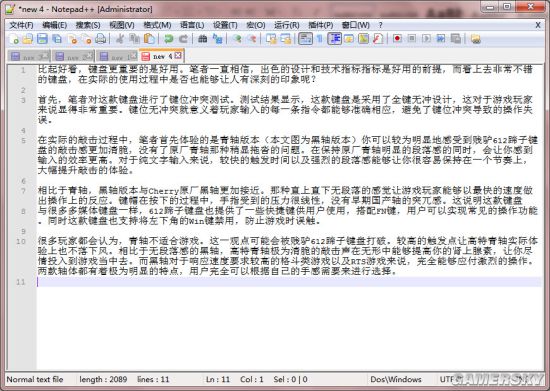The height and width of the screenshot is (391, 550).
Task: Click line number 10 in the margin
Action: point(21,241)
